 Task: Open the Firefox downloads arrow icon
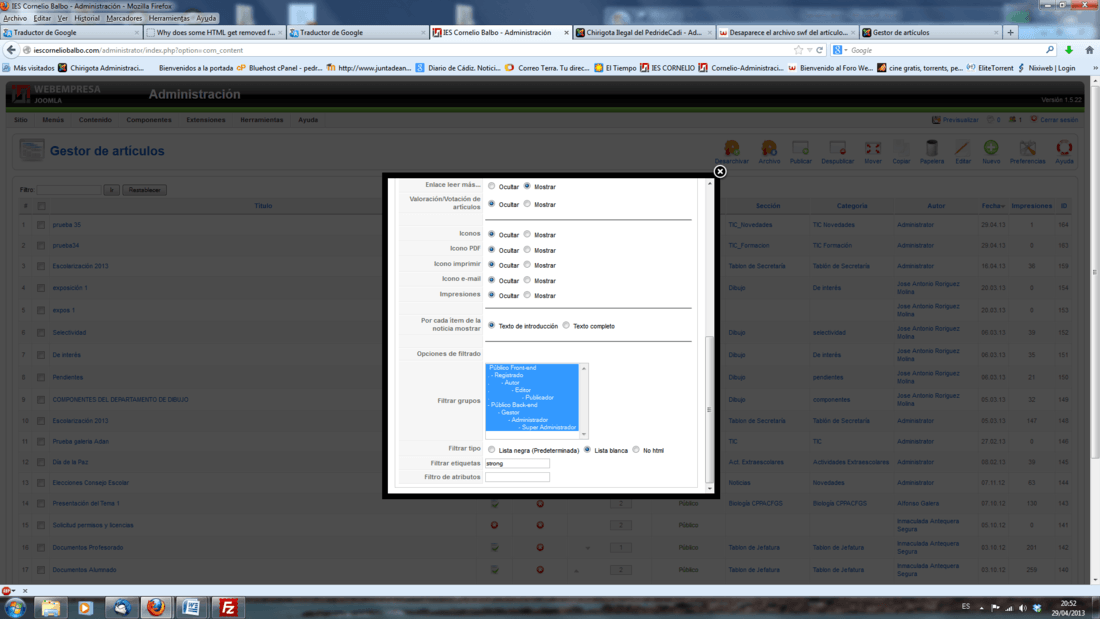[x=1068, y=50]
